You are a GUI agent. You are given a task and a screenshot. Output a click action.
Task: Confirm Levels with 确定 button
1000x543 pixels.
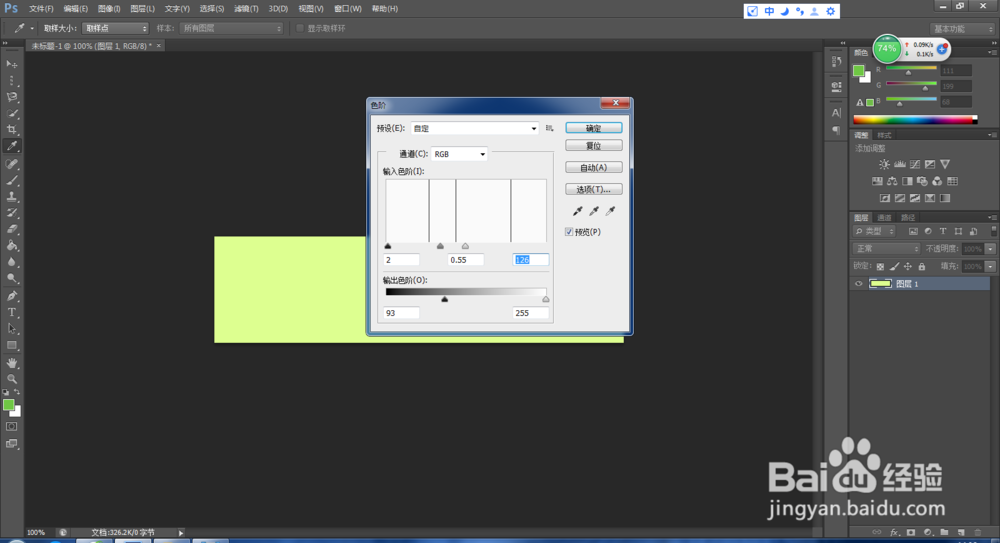(594, 128)
